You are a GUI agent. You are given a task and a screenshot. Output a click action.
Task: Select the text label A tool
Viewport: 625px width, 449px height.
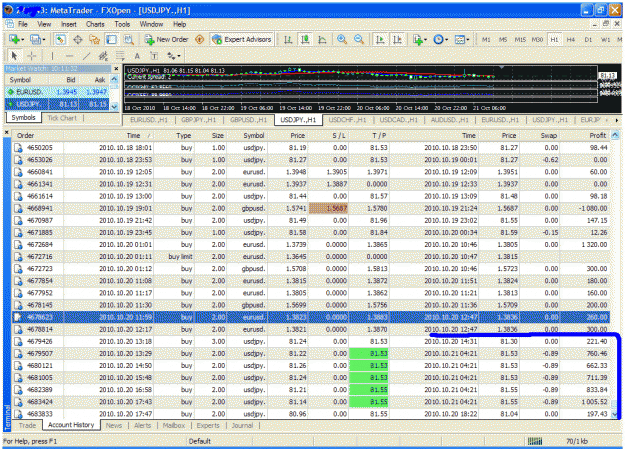[x=137, y=56]
